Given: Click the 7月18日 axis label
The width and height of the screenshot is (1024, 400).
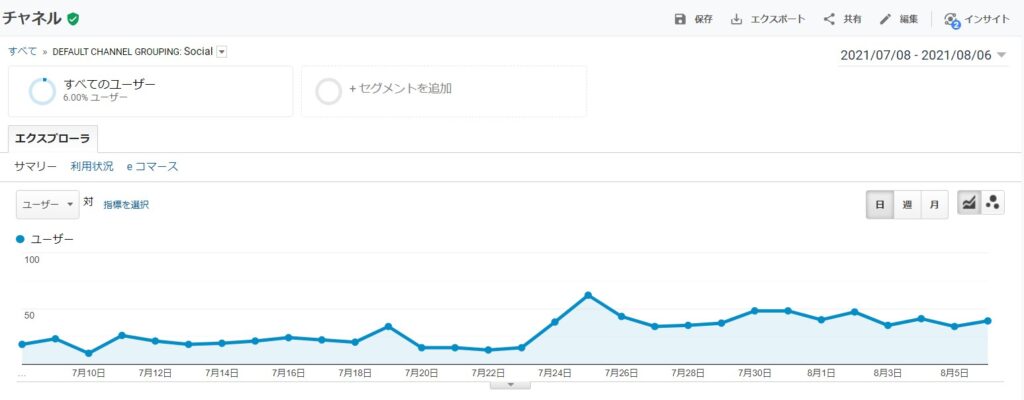Looking at the screenshot, I should (355, 373).
